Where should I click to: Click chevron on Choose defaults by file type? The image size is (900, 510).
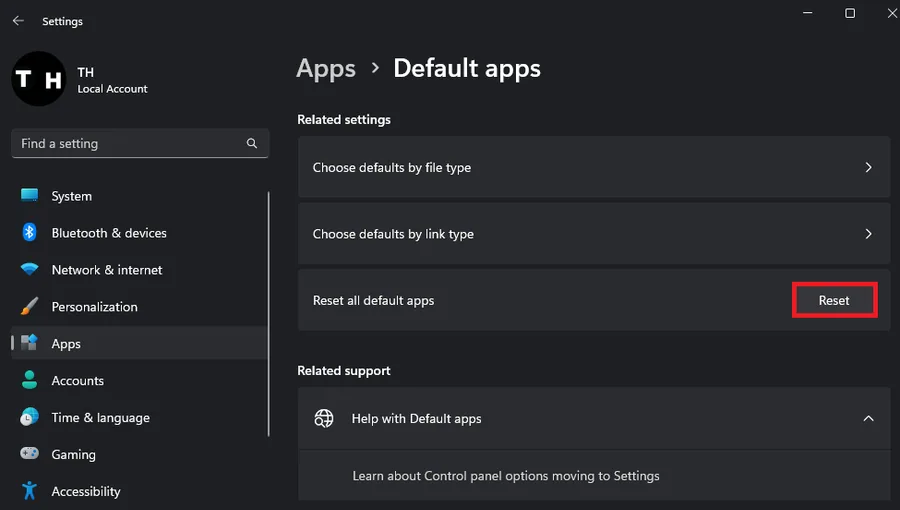tap(868, 167)
